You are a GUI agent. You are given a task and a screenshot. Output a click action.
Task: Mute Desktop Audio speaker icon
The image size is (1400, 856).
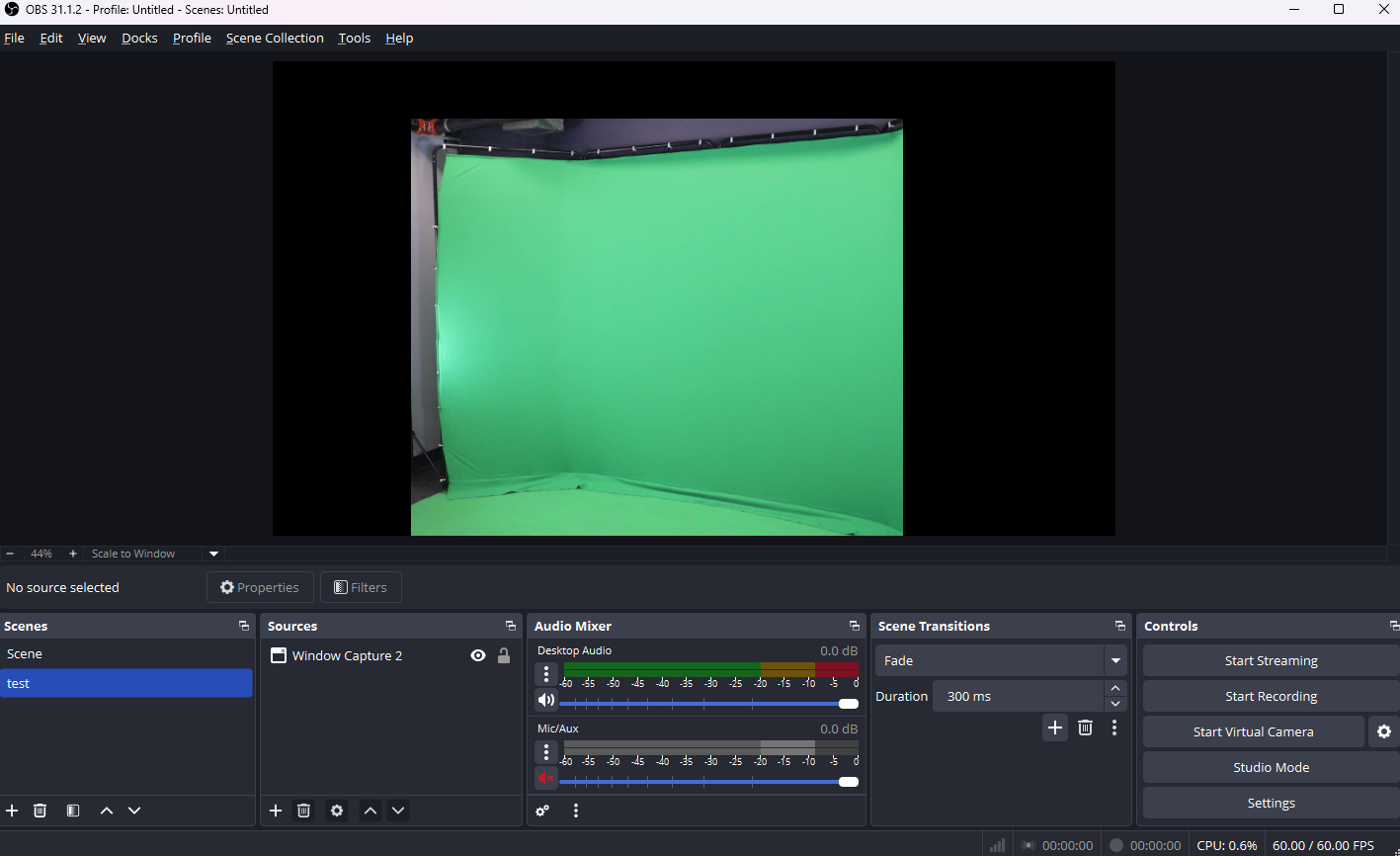(545, 701)
